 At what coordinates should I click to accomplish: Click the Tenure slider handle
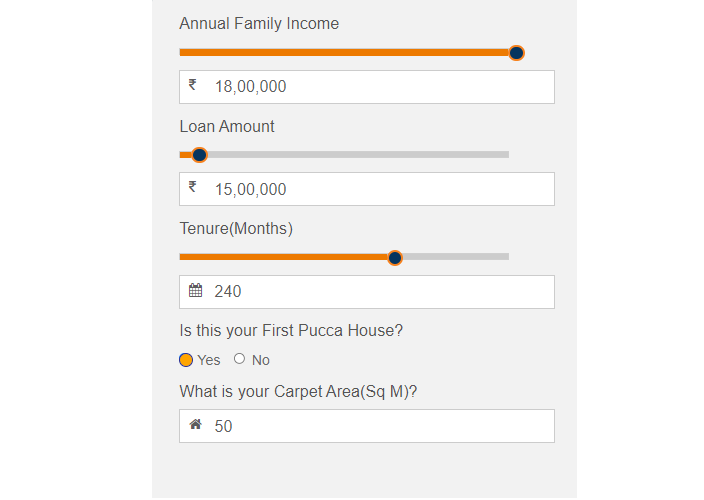(x=395, y=258)
